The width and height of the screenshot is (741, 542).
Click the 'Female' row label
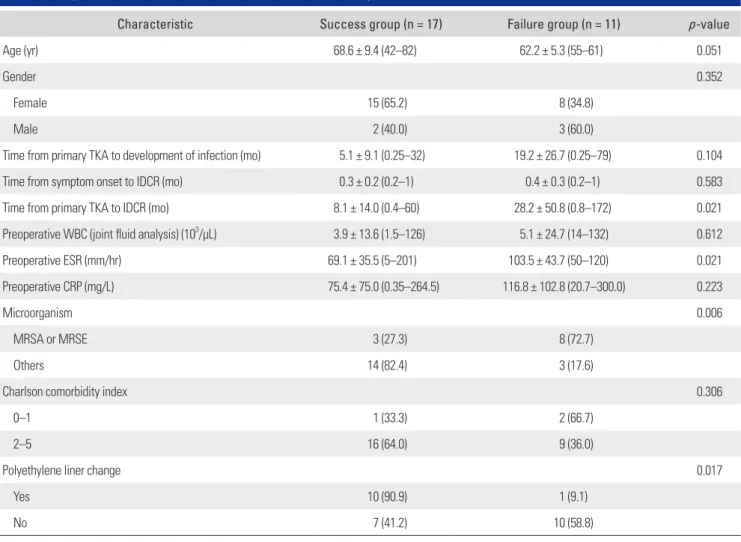pos(30,103)
